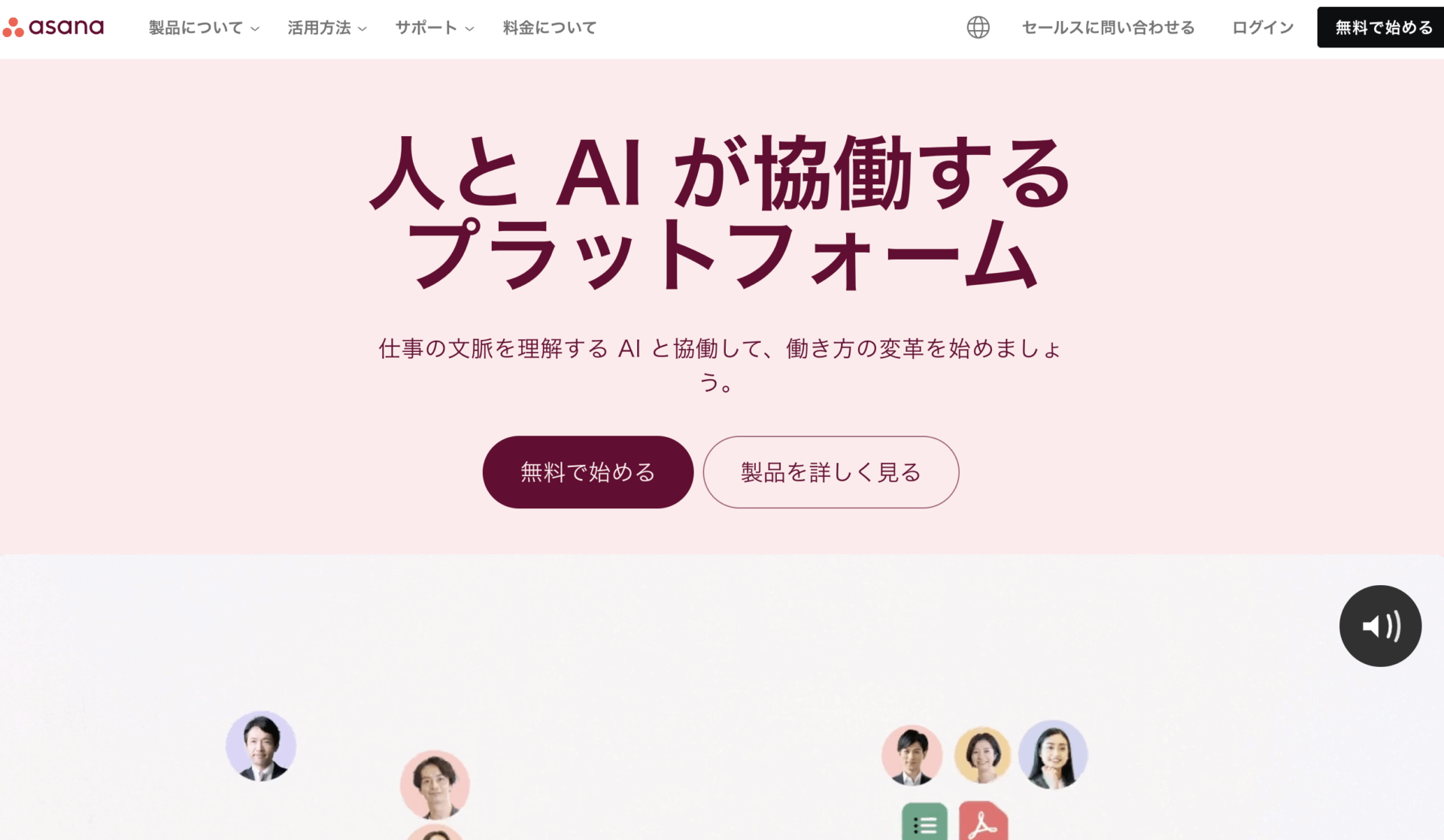The width and height of the screenshot is (1444, 840).
Task: Click the long-haired woman's lavender avatar
Action: 1053,754
